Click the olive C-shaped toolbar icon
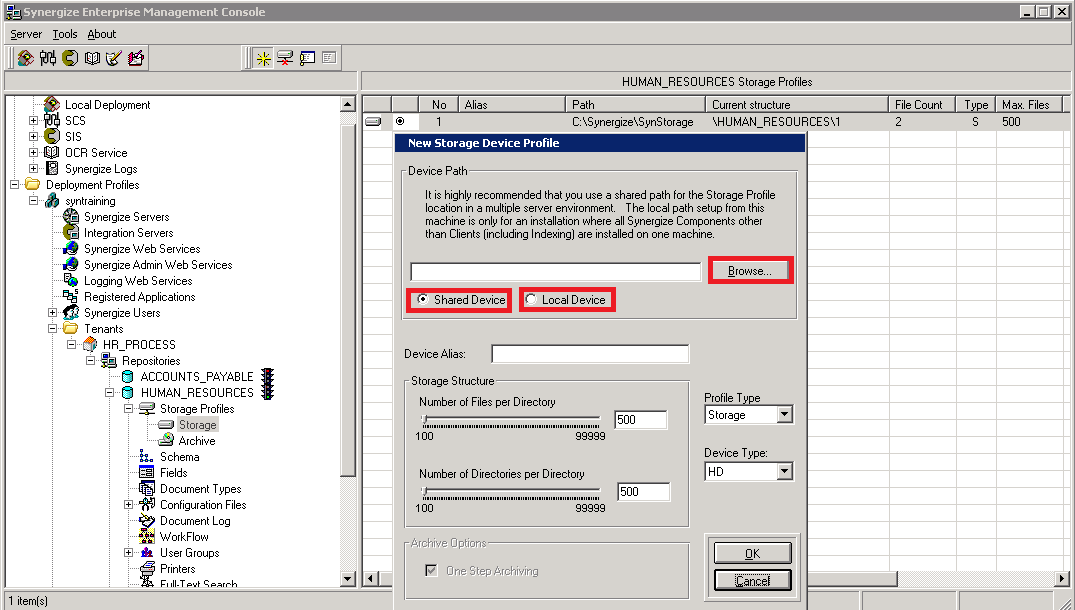The image size is (1075, 610). [70, 58]
